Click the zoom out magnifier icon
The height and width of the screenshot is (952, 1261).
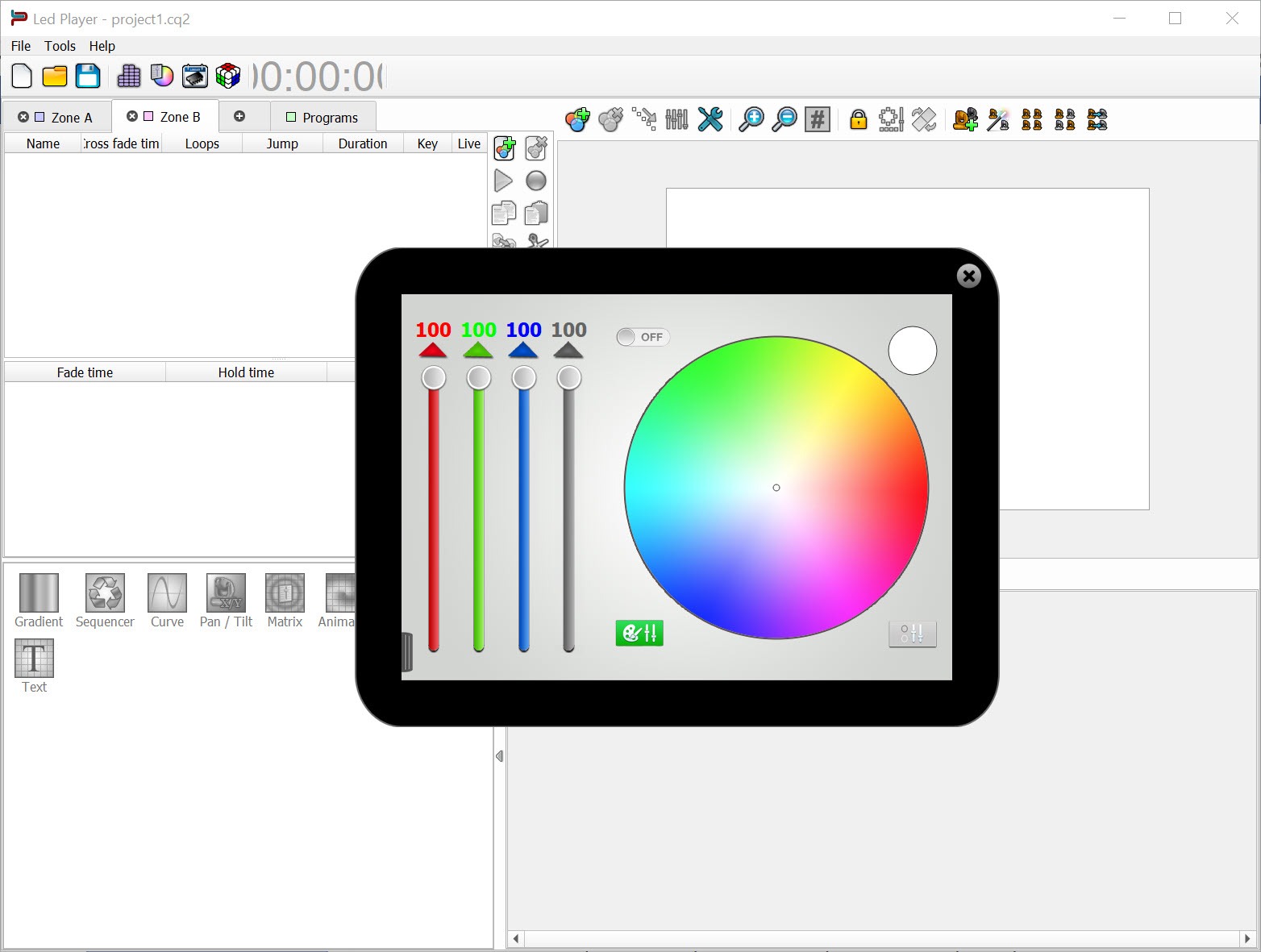point(784,119)
